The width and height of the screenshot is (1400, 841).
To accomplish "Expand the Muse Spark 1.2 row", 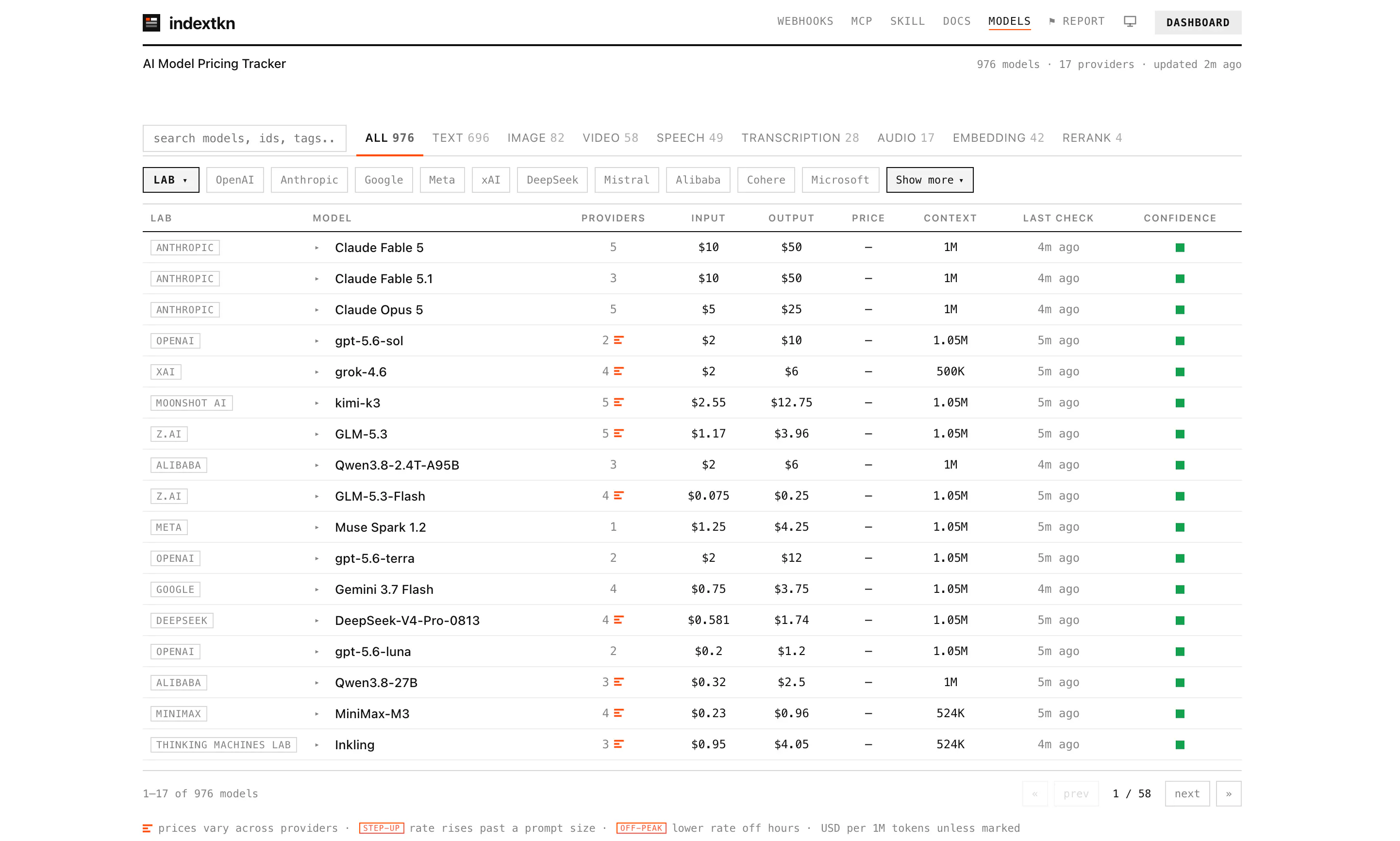I will tap(317, 527).
